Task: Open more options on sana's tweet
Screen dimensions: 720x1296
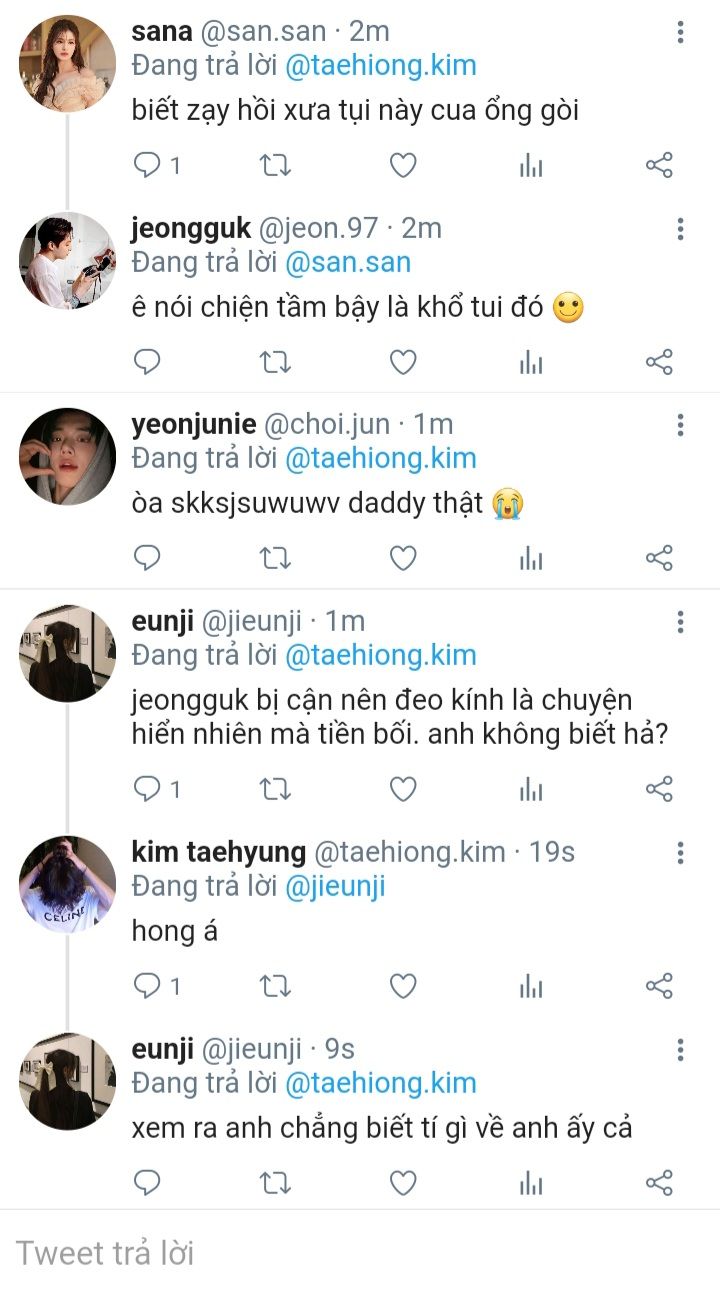Action: pos(680,33)
